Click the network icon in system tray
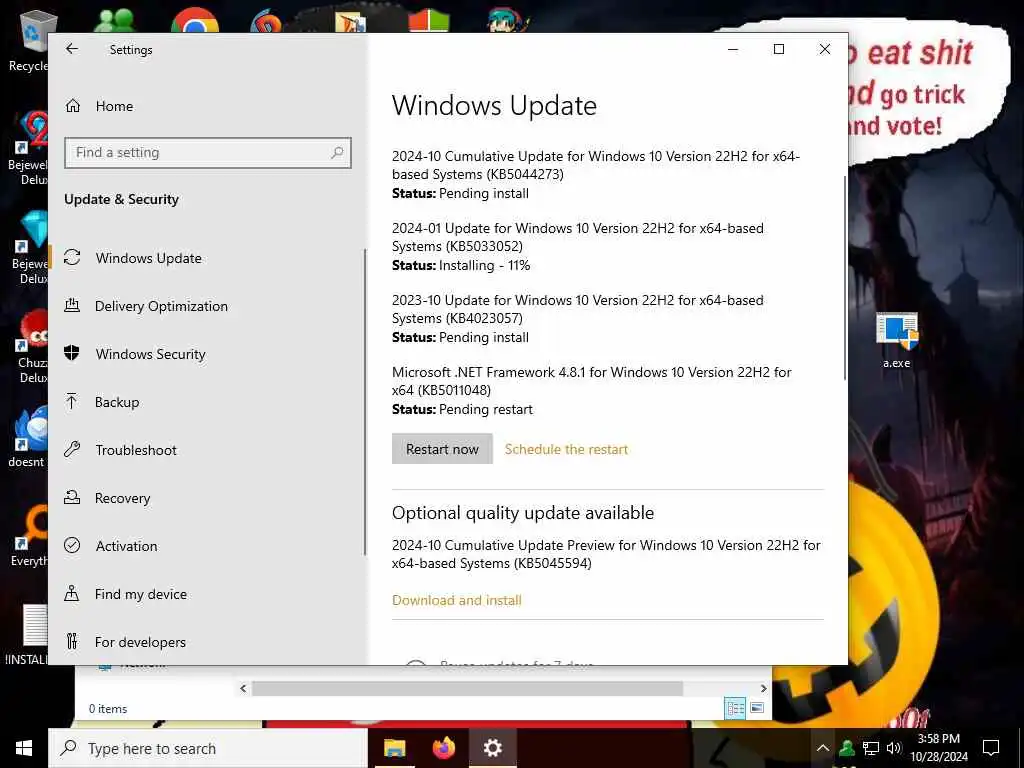The image size is (1024, 768). (x=871, y=748)
